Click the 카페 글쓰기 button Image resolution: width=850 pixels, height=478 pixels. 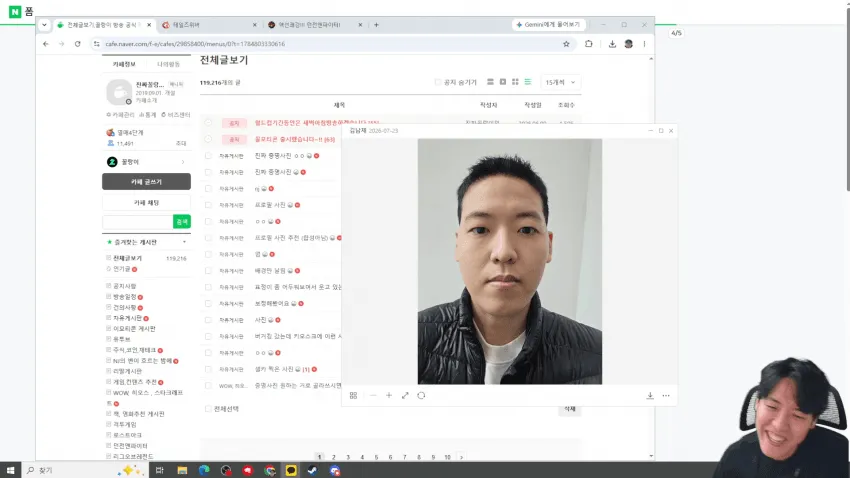click(146, 182)
